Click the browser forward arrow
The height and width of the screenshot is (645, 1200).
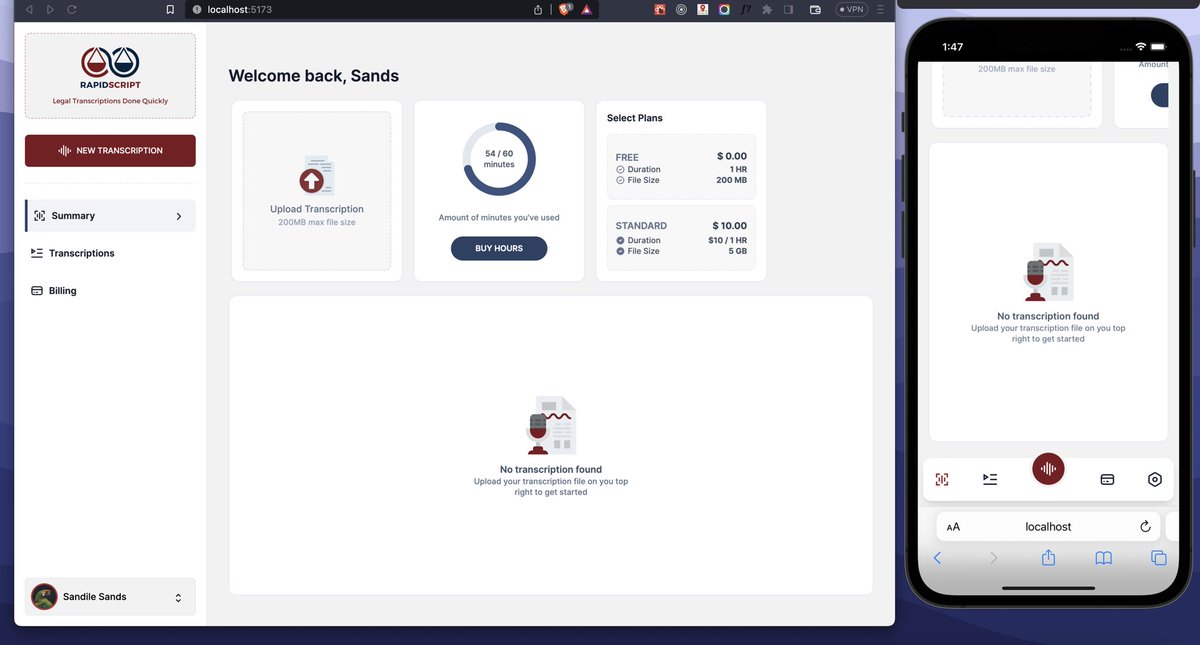pyautogui.click(x=50, y=9)
